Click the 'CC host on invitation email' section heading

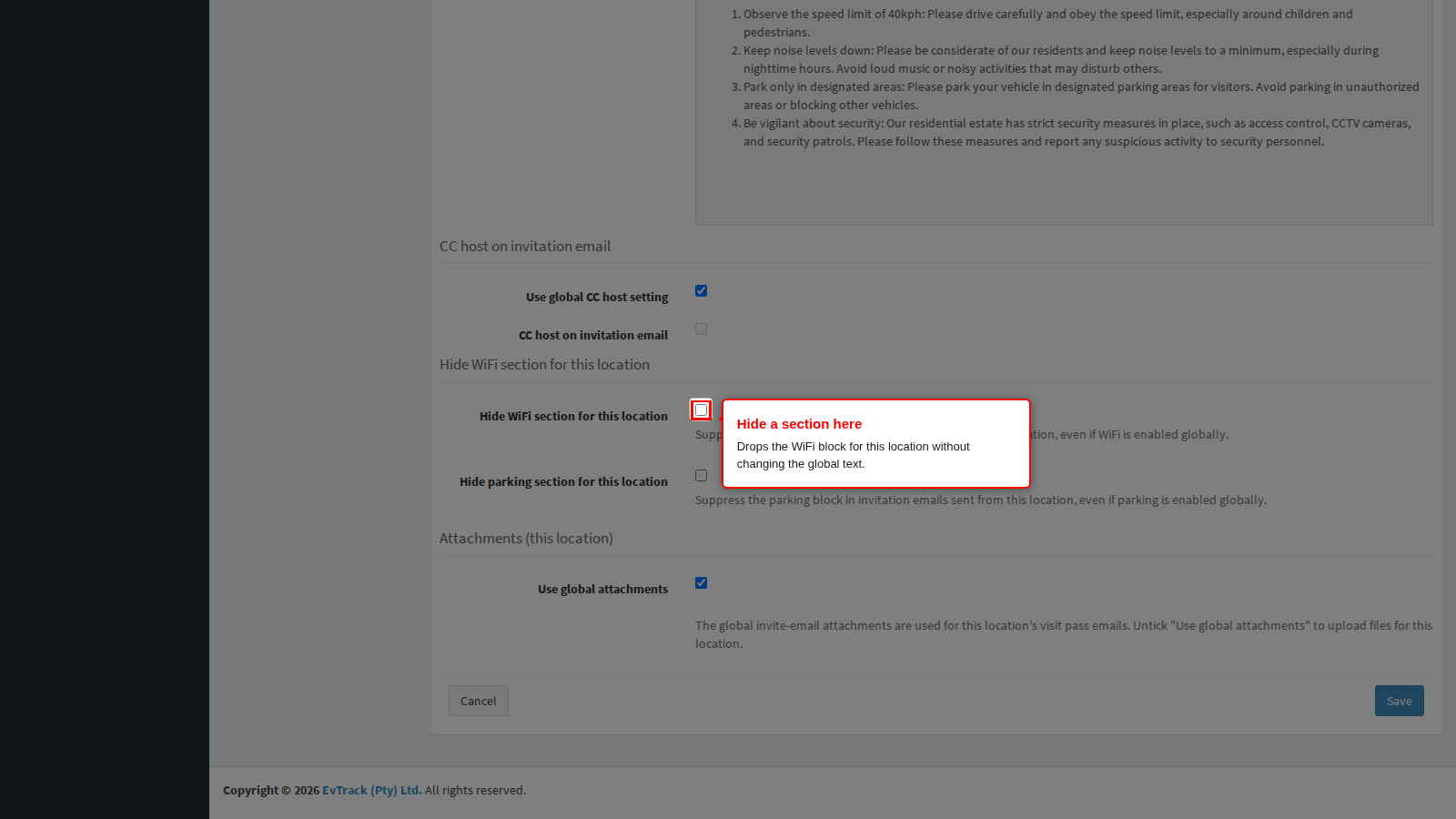pyautogui.click(x=525, y=246)
